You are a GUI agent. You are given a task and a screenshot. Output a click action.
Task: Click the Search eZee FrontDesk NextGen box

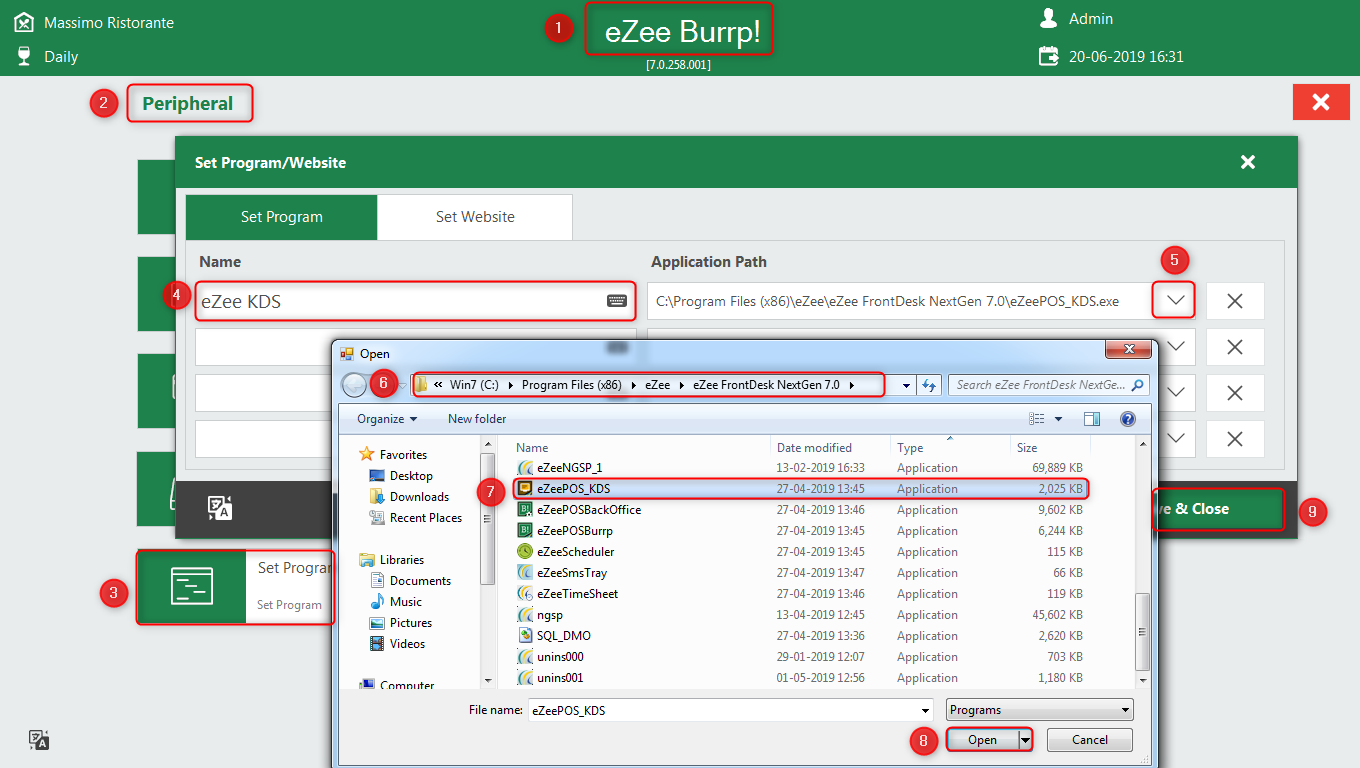coord(1049,385)
